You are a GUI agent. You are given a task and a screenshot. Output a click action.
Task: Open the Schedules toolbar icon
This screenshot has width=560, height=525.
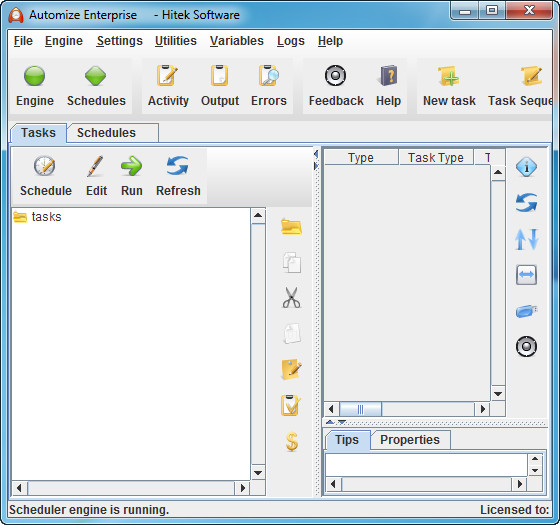tap(95, 76)
